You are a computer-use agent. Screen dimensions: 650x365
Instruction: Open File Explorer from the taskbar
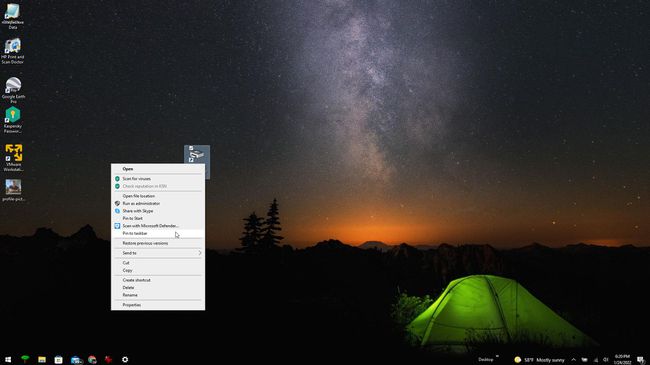(x=42, y=360)
